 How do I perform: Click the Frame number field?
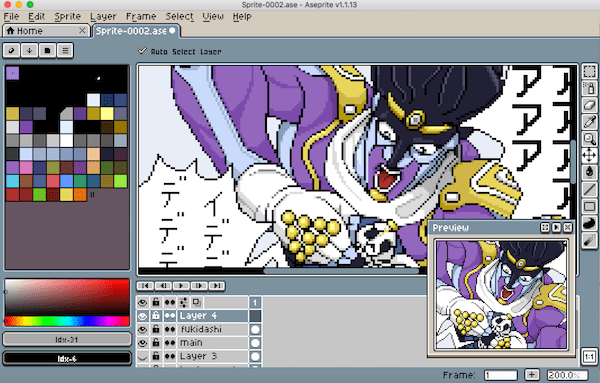pyautogui.click(x=500, y=375)
